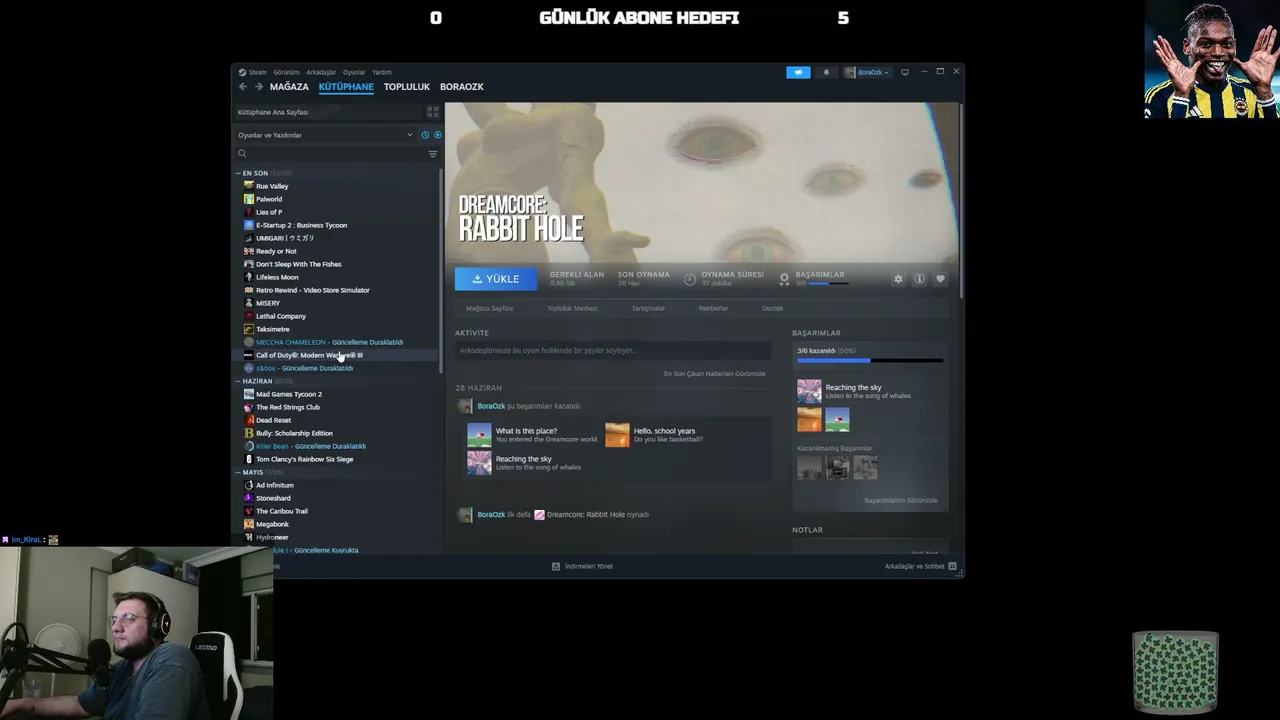1280x720 pixels.
Task: Collapse the MAYIS section
Action: pyautogui.click(x=238, y=472)
